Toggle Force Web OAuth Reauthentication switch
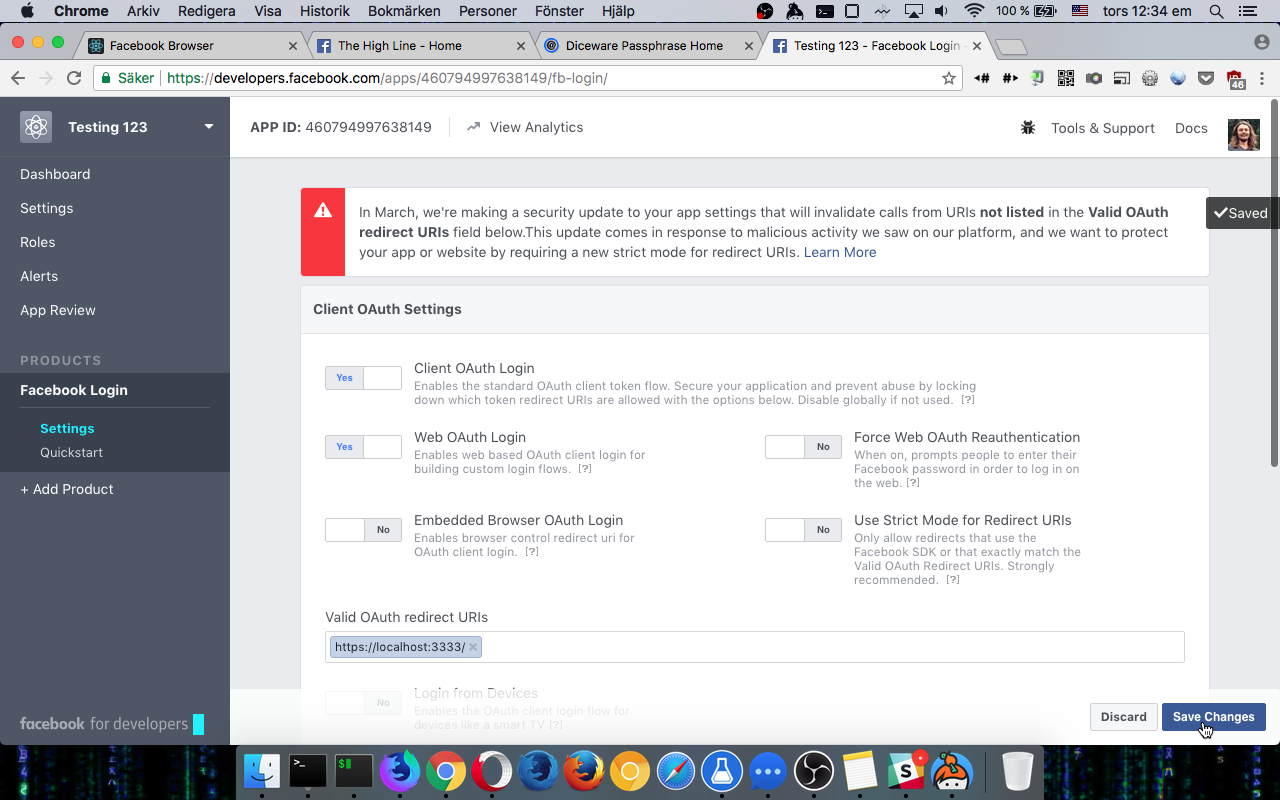Viewport: 1280px width, 800px height. 803,447
